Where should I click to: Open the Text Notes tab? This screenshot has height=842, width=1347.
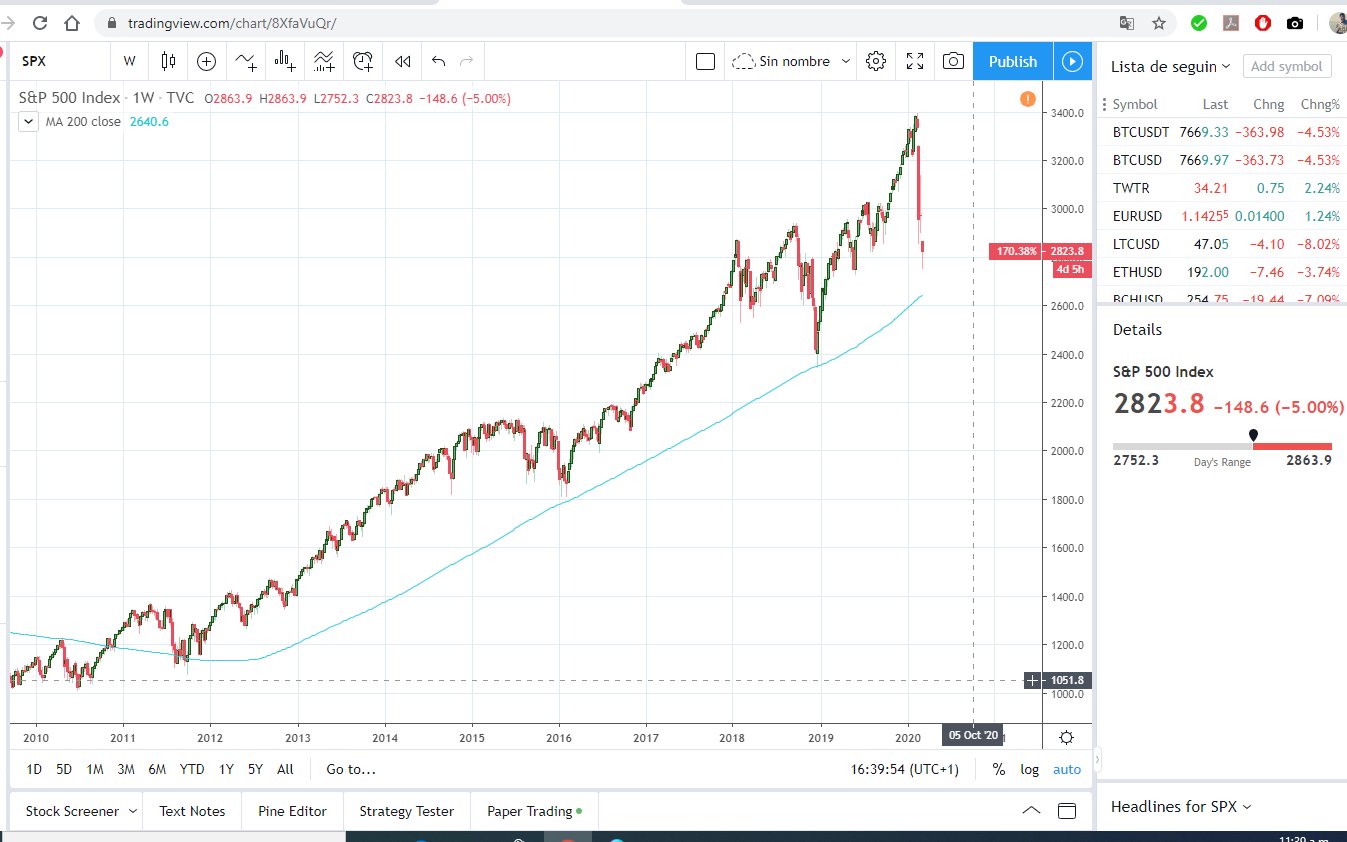point(192,811)
